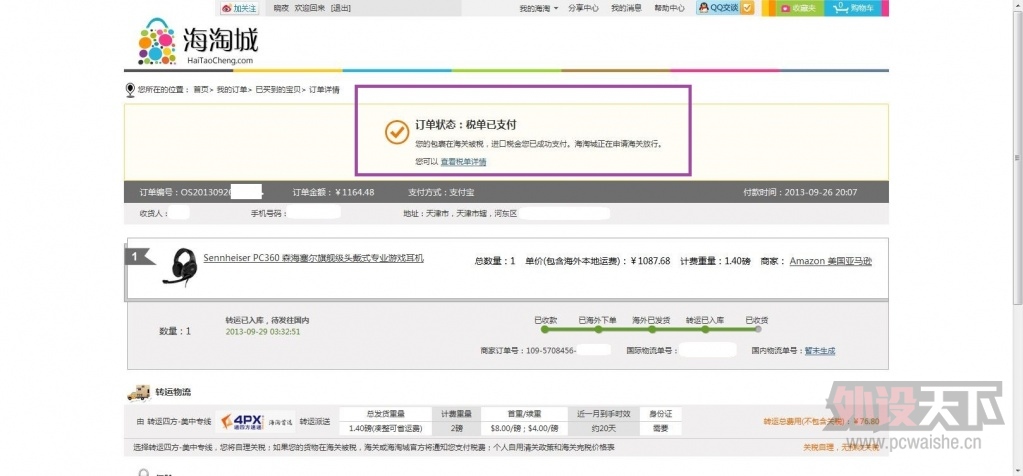Open 分享中心 in top navigation
The width and height of the screenshot is (1023, 476).
(583, 8)
